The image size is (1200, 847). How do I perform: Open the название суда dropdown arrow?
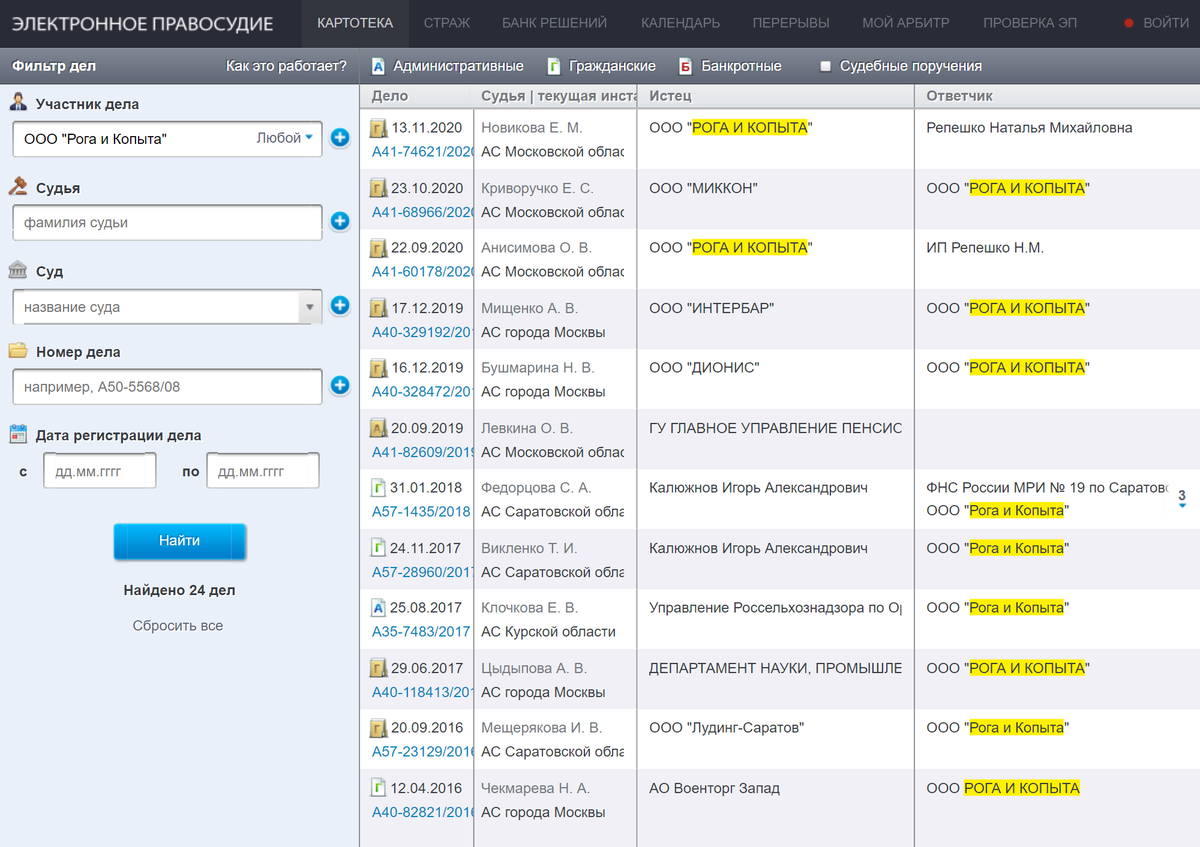[310, 307]
